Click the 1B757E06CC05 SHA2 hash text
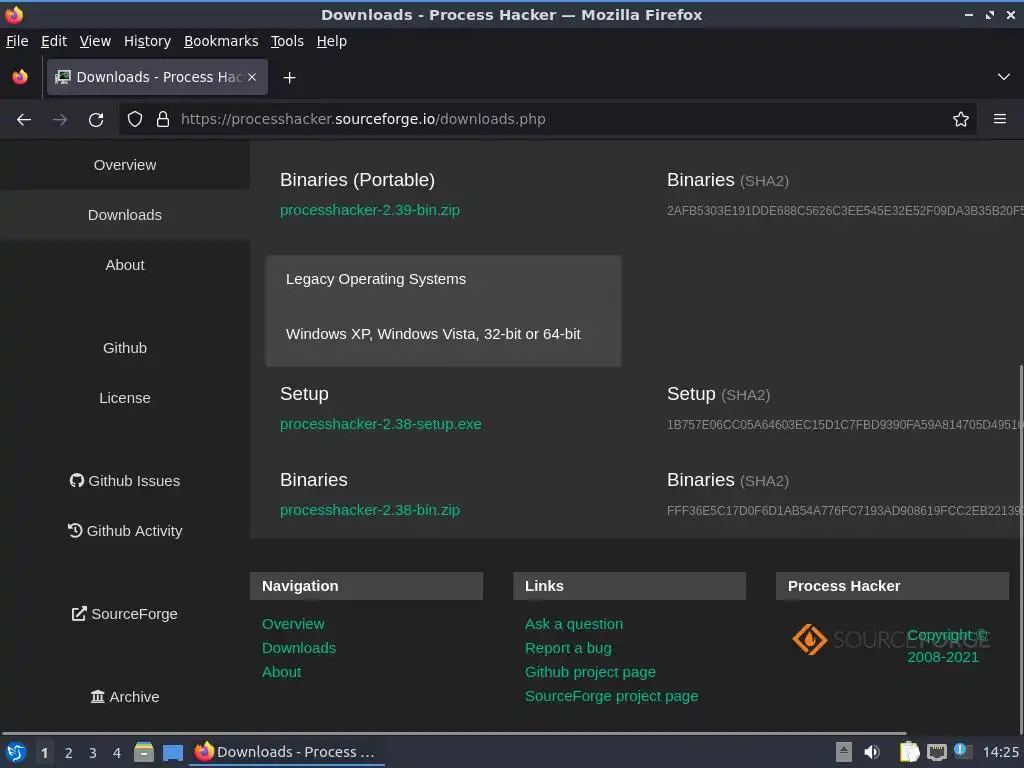The image size is (1024, 768). (845, 425)
